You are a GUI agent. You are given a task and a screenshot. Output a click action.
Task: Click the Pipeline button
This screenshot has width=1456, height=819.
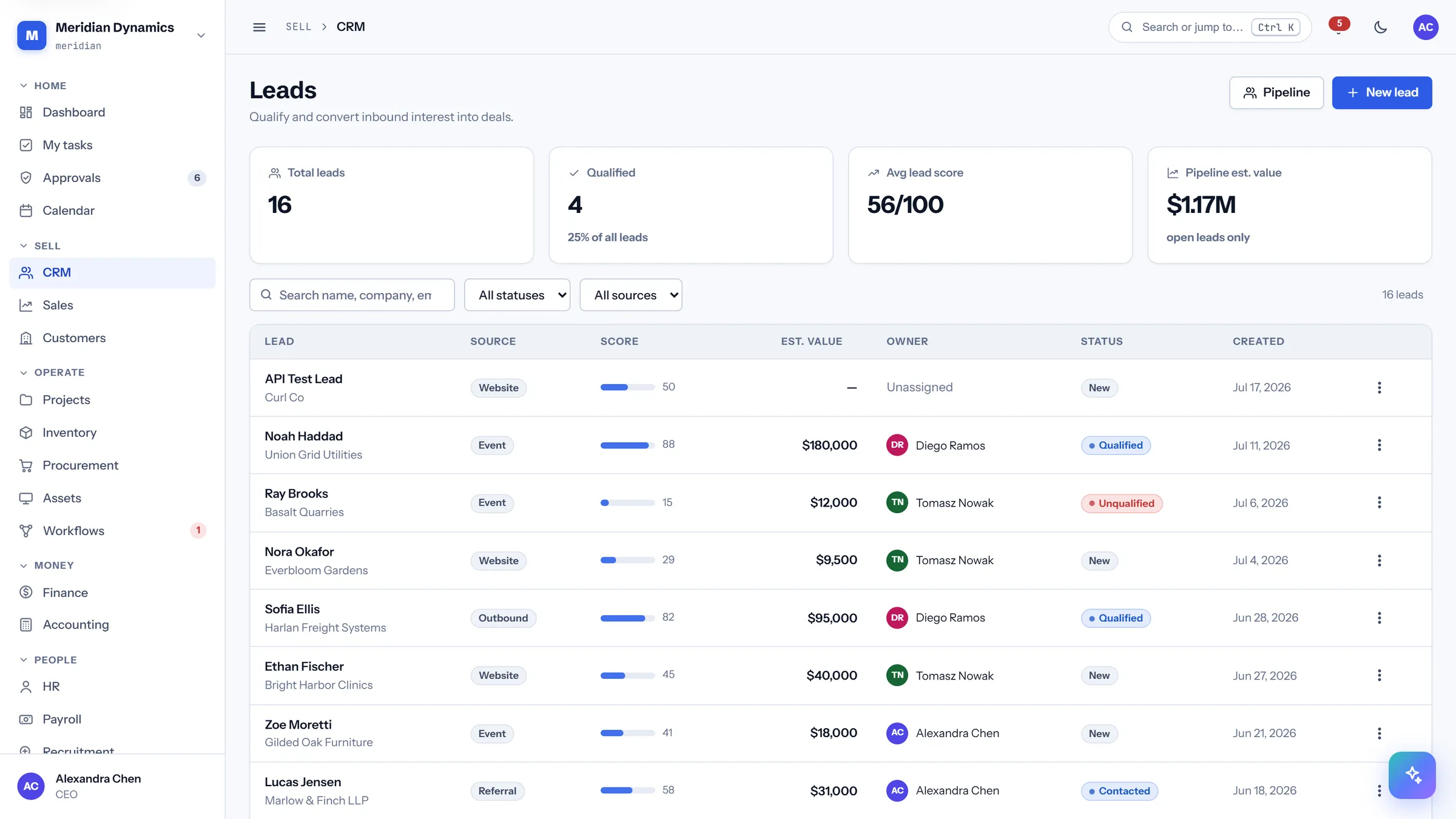pyautogui.click(x=1276, y=93)
